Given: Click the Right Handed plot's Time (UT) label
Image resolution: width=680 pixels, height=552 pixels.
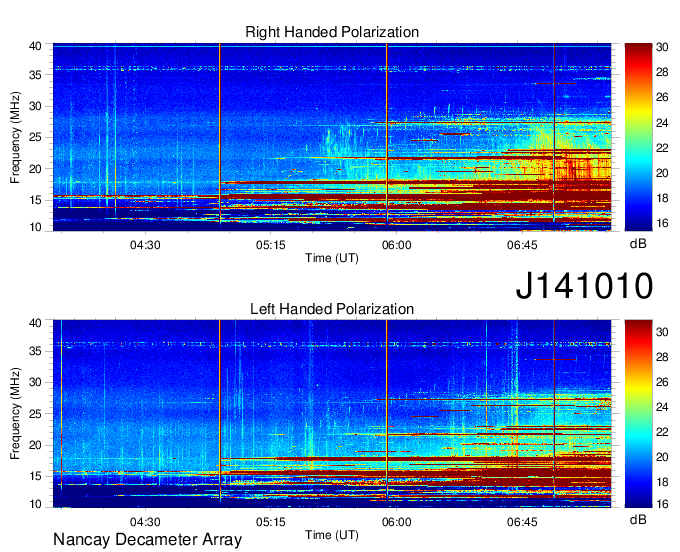Looking at the screenshot, I should click(x=332, y=258).
